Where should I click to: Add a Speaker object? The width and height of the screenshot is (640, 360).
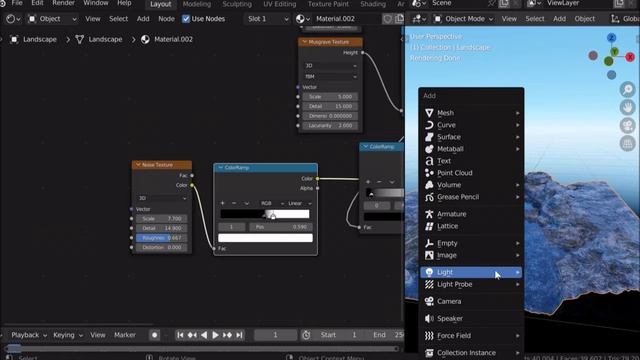tap(471, 318)
